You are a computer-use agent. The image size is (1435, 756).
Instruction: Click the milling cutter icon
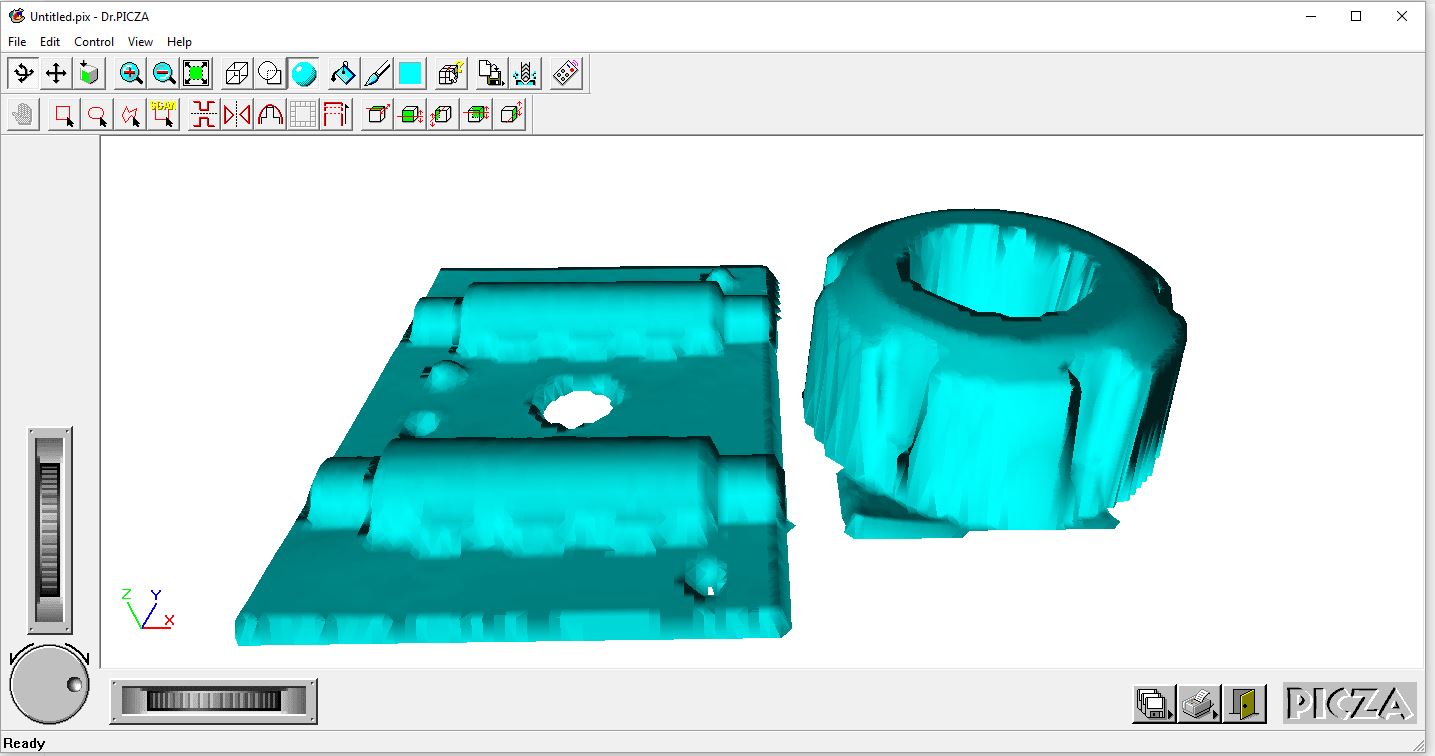point(525,73)
